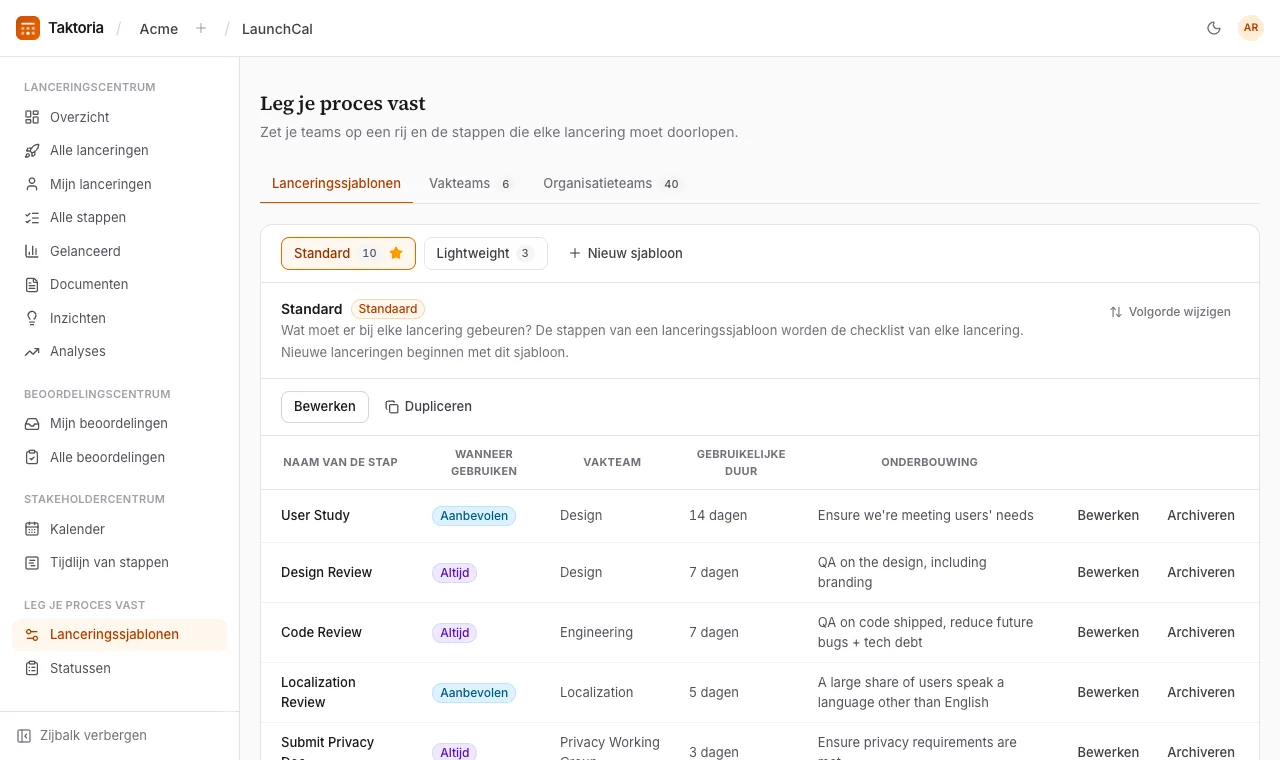The height and width of the screenshot is (760, 1280).
Task: Go to Alle lanceringen
Action: coord(120,150)
